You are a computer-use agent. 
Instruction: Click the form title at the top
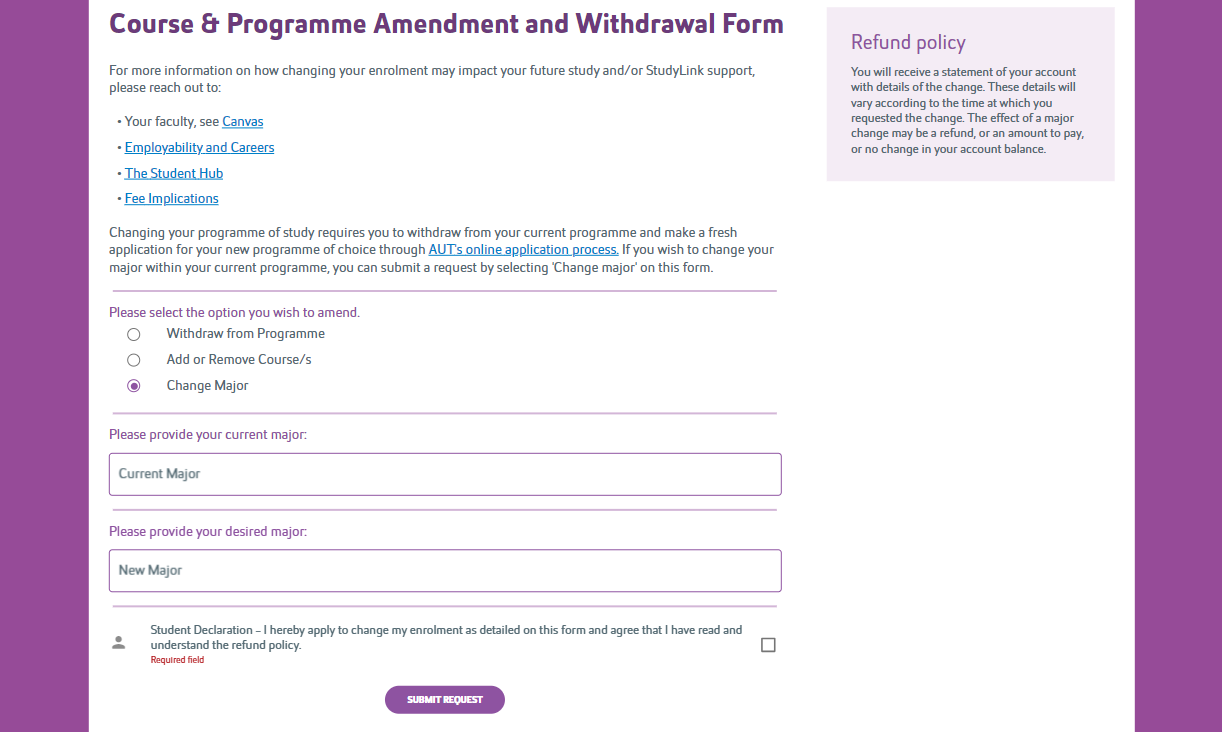click(x=446, y=22)
